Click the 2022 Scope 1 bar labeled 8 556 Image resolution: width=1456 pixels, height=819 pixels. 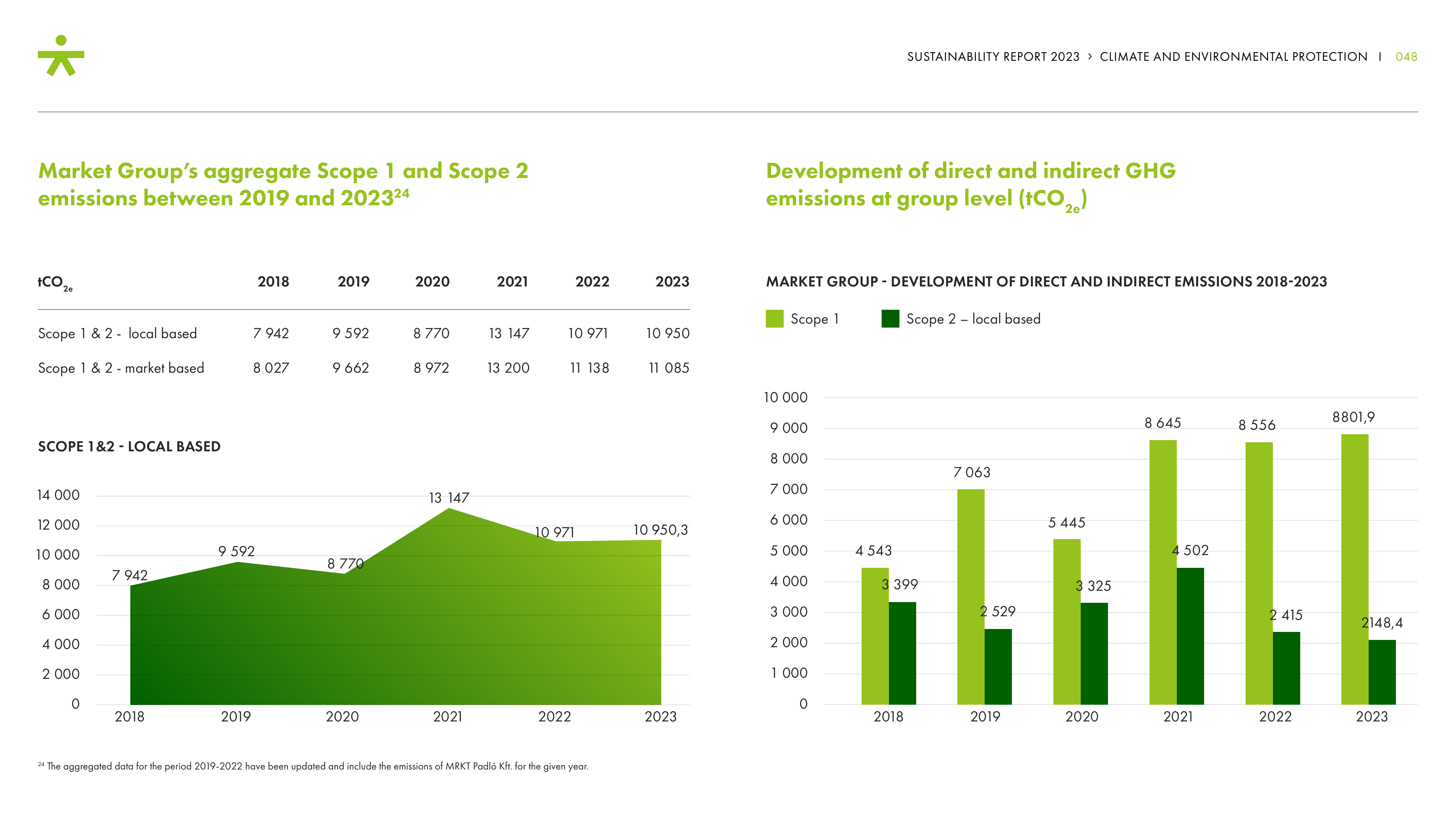coord(1259,573)
